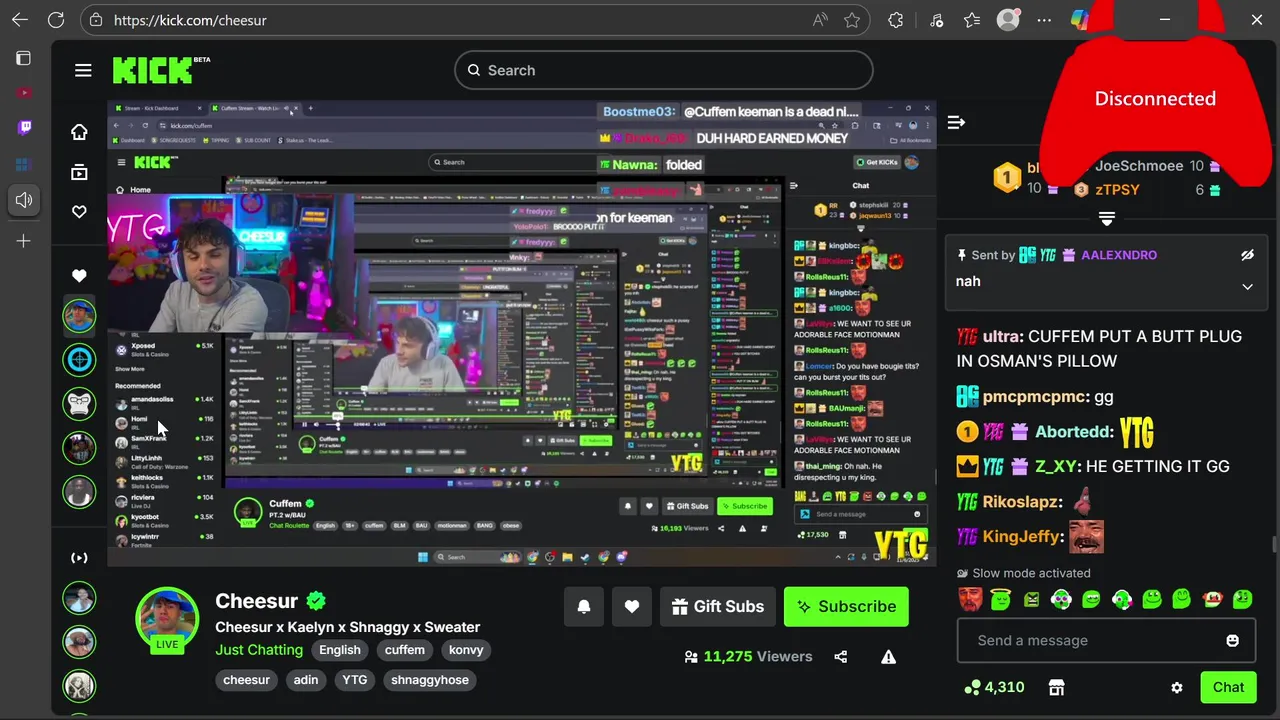Click the 4,310 channel points balance

click(994, 688)
